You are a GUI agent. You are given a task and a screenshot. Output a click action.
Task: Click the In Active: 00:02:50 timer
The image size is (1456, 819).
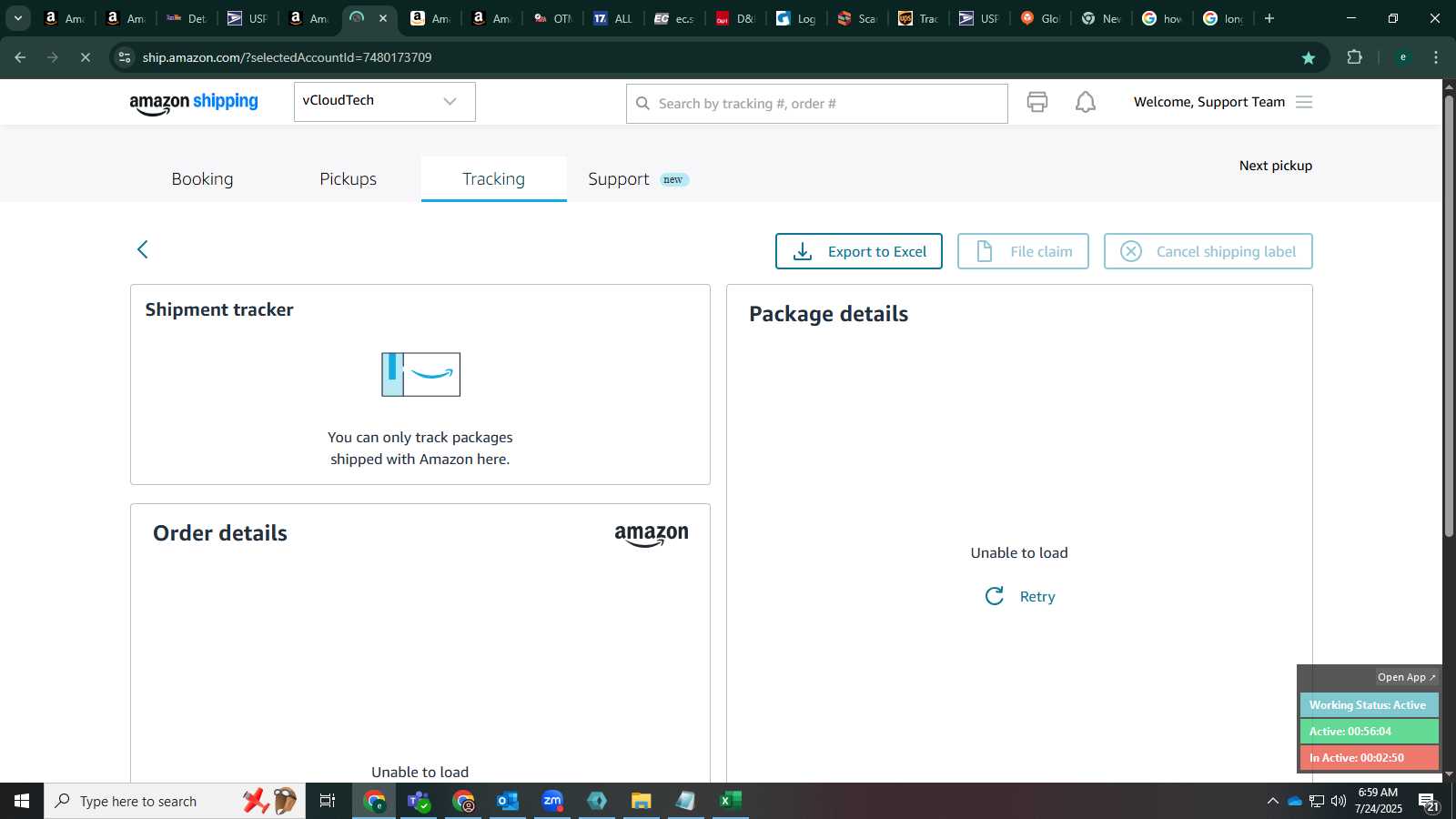tap(1369, 758)
